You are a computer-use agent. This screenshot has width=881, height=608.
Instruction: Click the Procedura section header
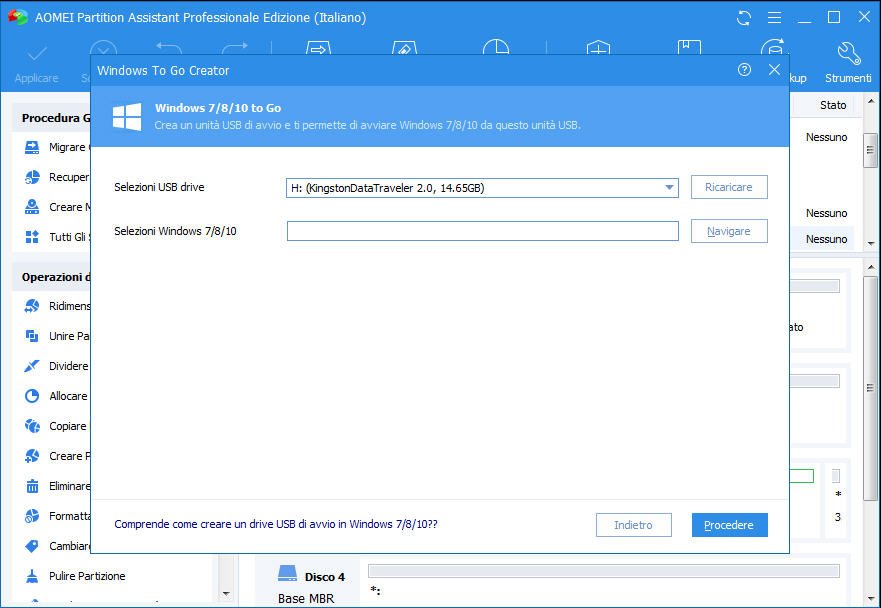coord(51,118)
